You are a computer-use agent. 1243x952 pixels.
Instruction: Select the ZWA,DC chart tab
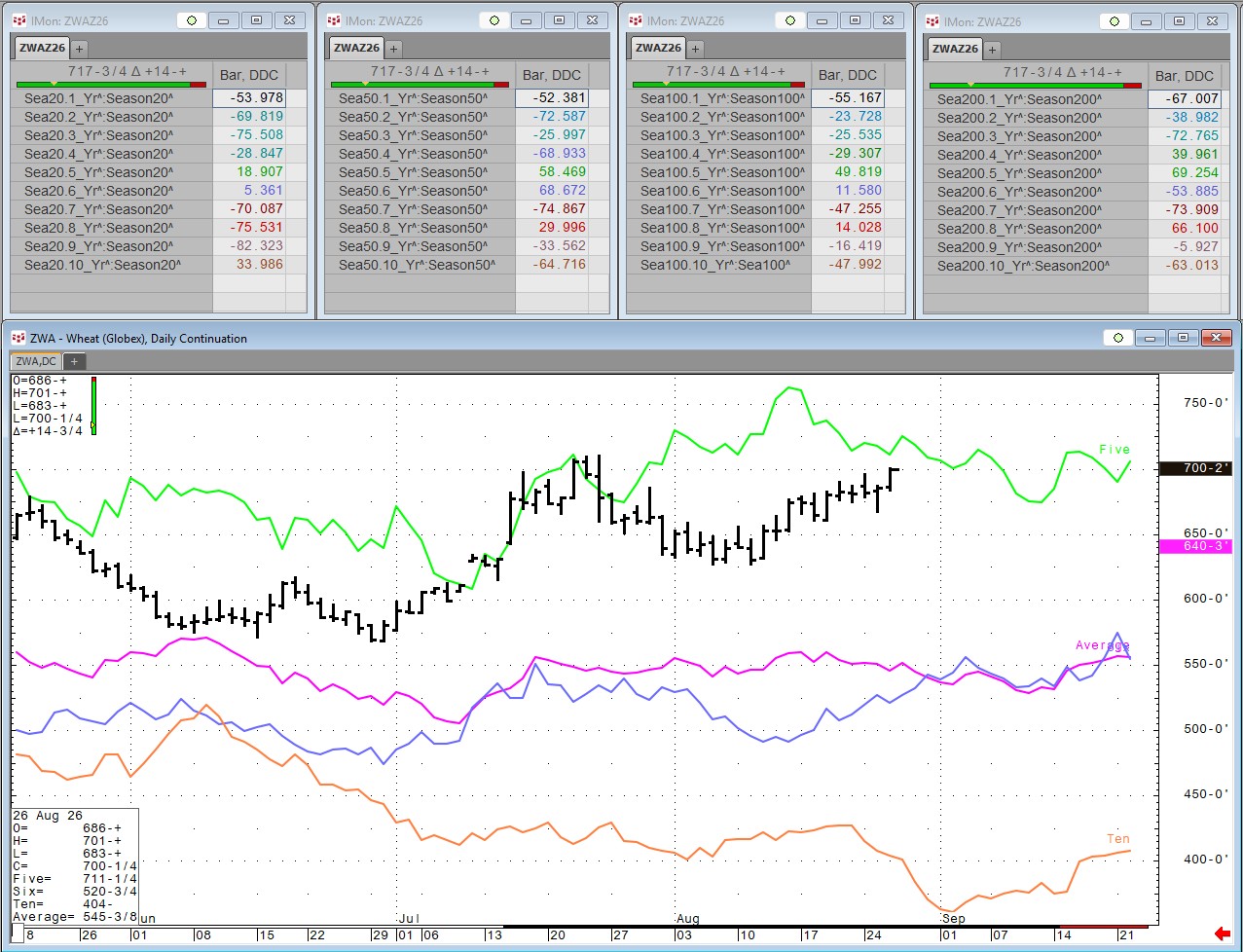coord(36,361)
